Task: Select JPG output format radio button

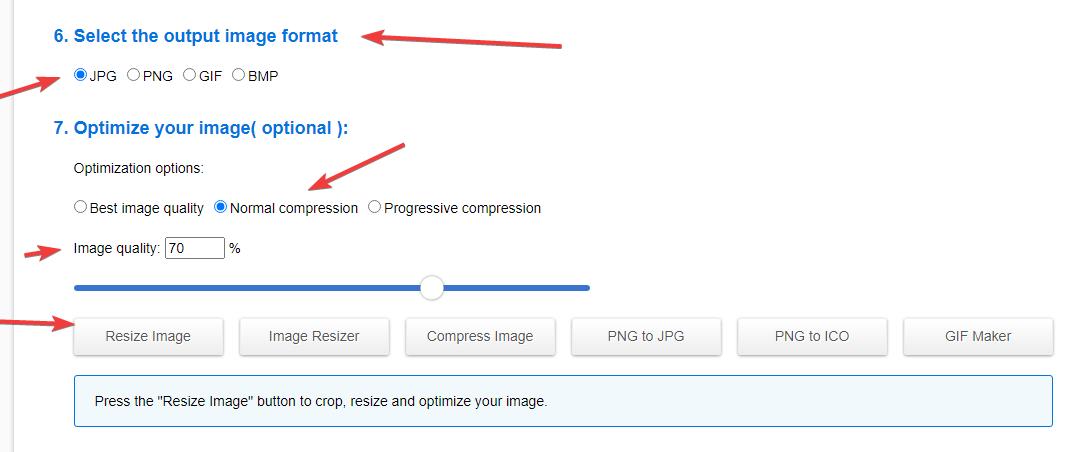Action: [80, 75]
